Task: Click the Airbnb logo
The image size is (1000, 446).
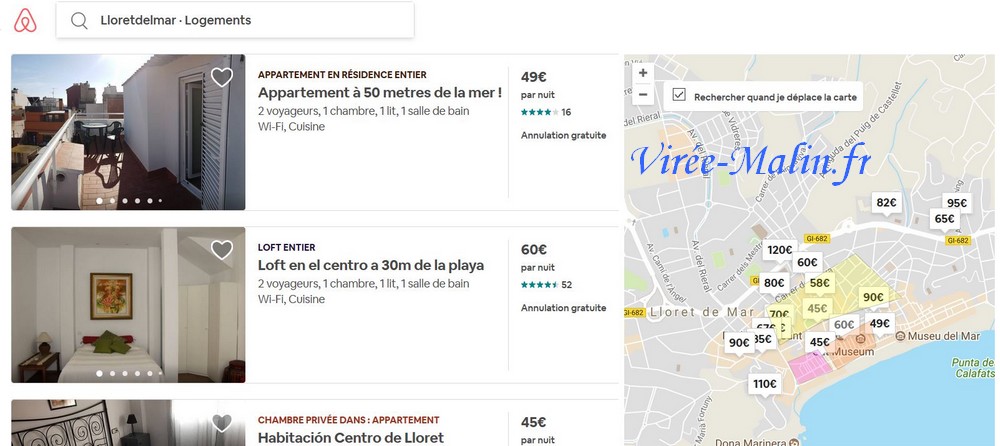Action: (x=26, y=20)
